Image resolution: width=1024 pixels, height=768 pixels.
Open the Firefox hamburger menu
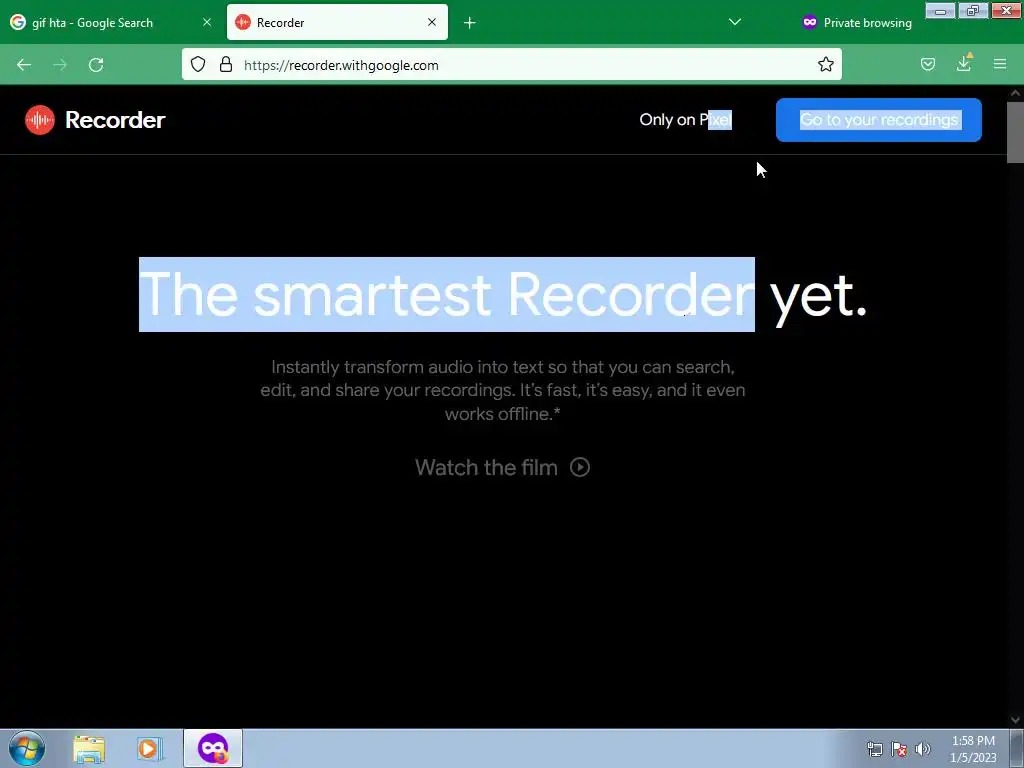[x=1000, y=64]
